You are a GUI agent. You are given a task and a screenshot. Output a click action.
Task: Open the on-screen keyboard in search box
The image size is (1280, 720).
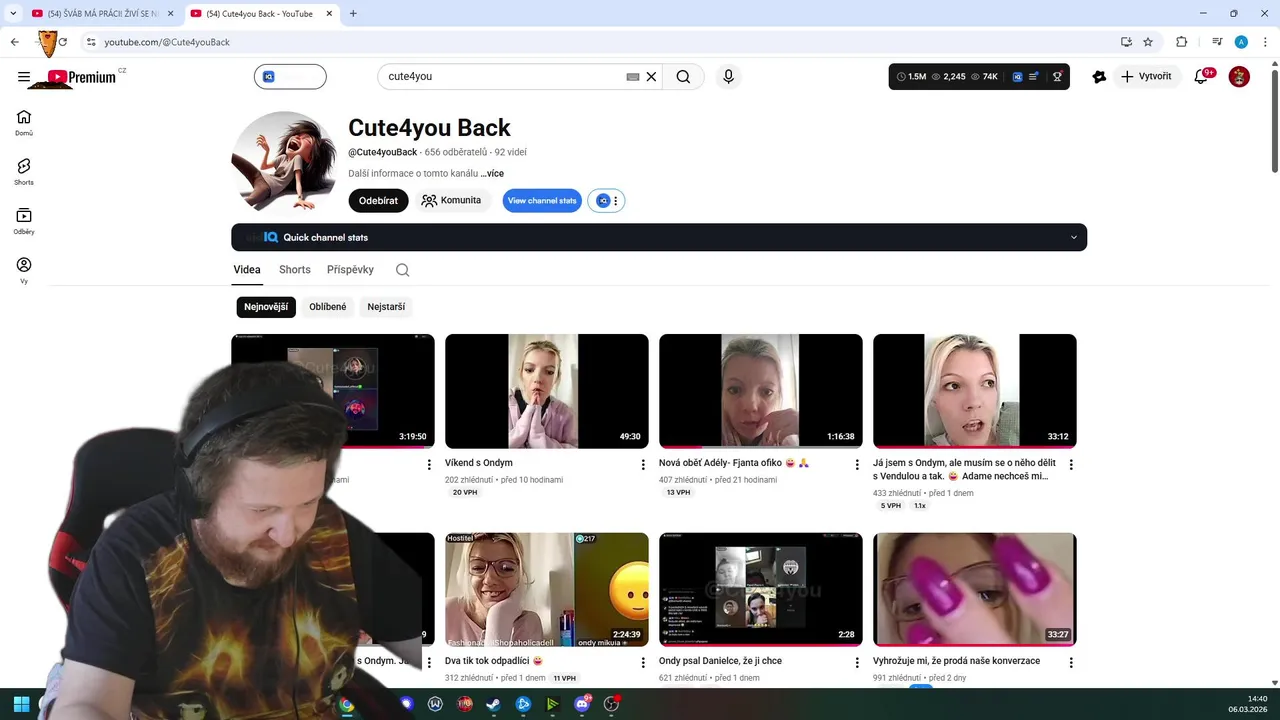633,77
